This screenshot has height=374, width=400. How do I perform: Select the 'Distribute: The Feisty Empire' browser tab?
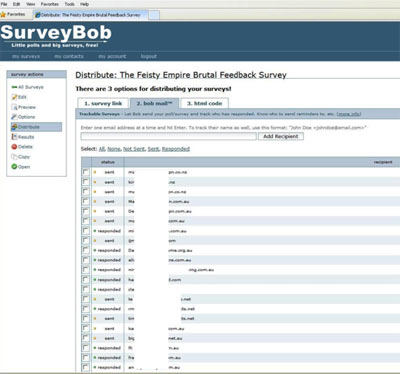point(91,15)
